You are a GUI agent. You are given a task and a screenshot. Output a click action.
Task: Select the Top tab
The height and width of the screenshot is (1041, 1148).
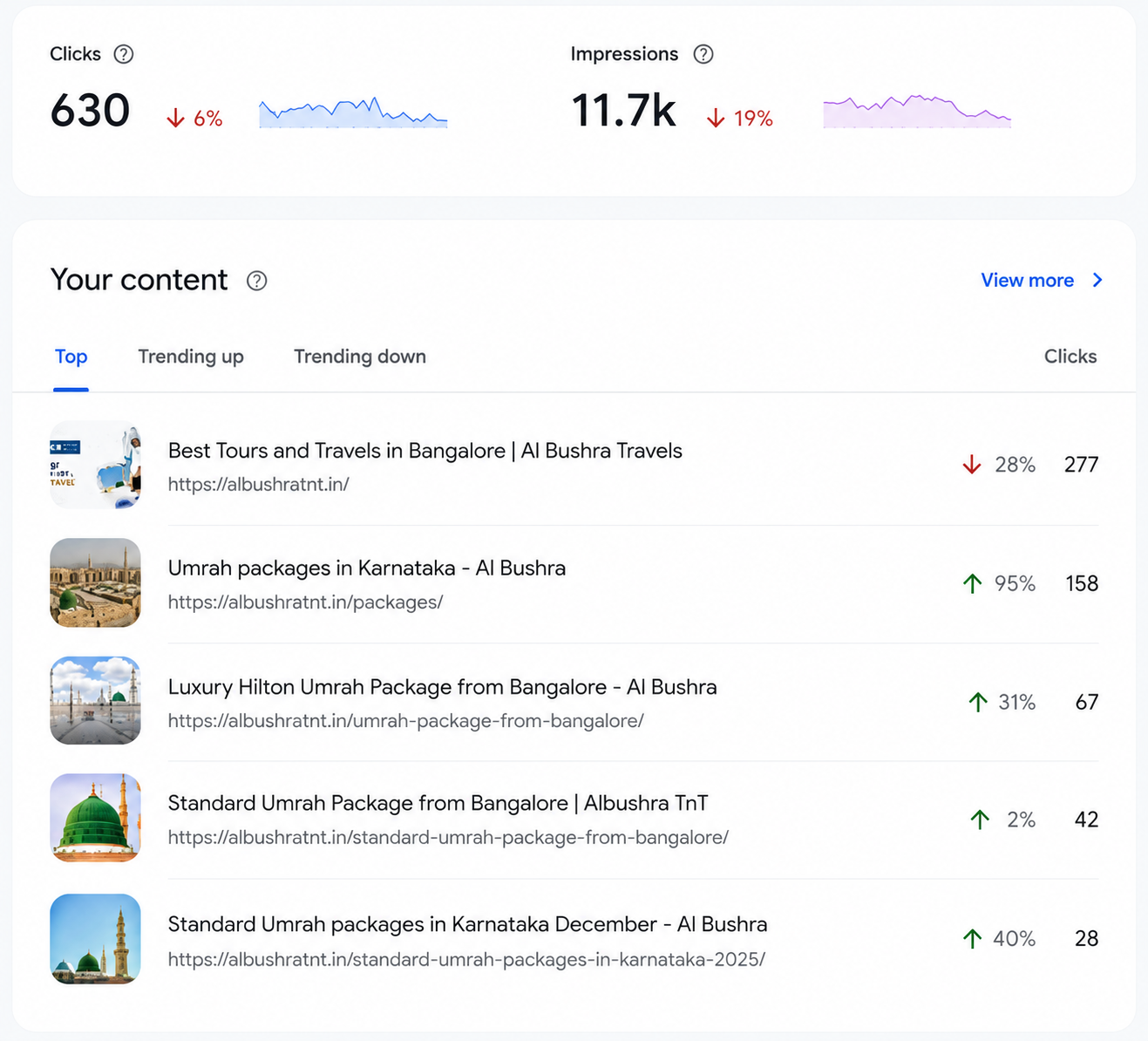[71, 357]
